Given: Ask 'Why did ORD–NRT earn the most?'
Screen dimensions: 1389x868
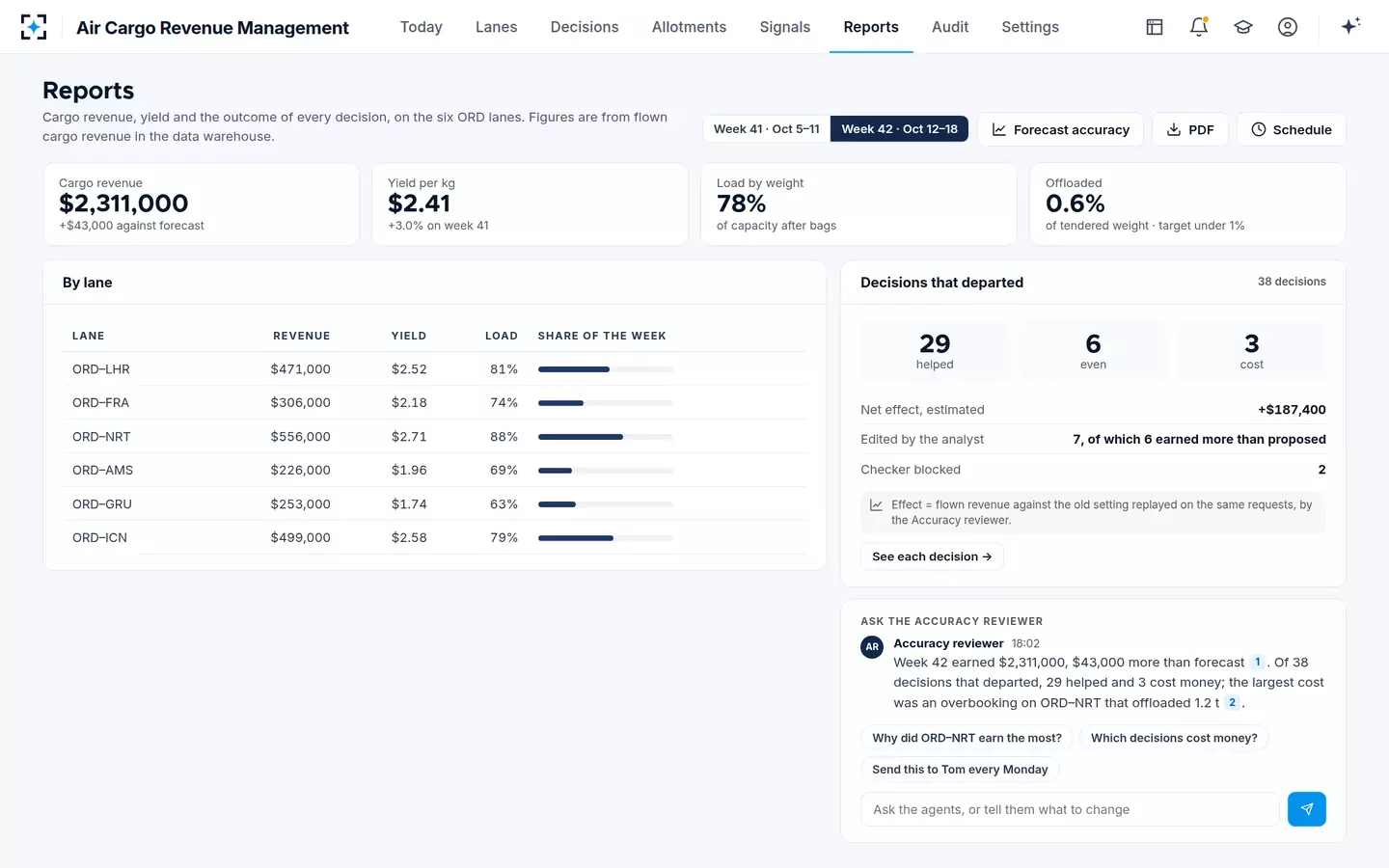Looking at the screenshot, I should click(x=967, y=738).
